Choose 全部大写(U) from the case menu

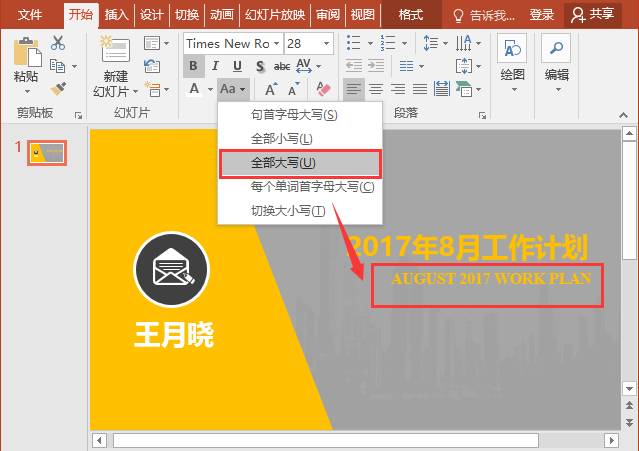point(300,163)
